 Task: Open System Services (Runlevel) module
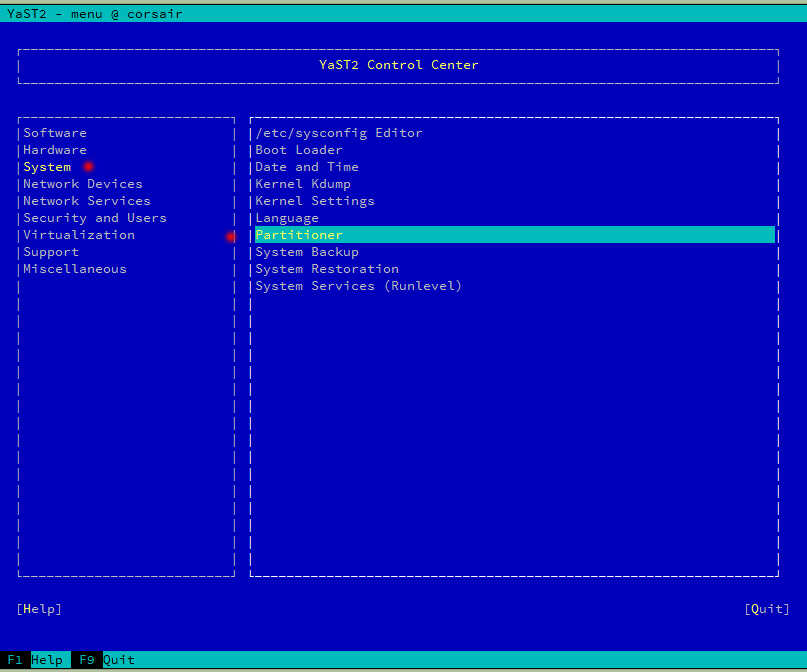[359, 286]
